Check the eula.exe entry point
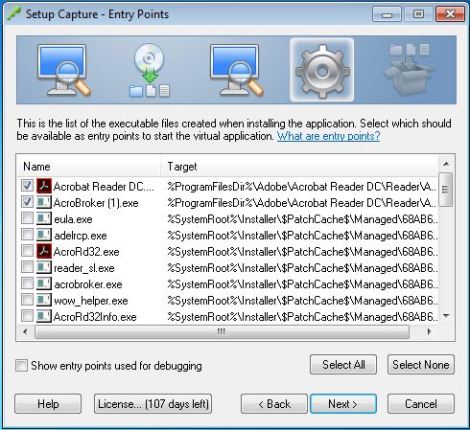The width and height of the screenshot is (470, 430). point(27,219)
